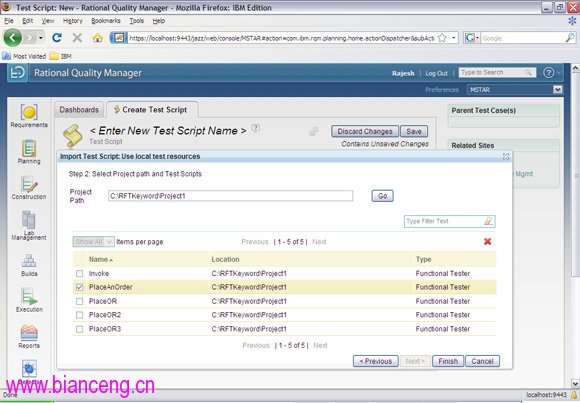Open the File menu
Screen dimensions: 580x403
click(x=9, y=21)
